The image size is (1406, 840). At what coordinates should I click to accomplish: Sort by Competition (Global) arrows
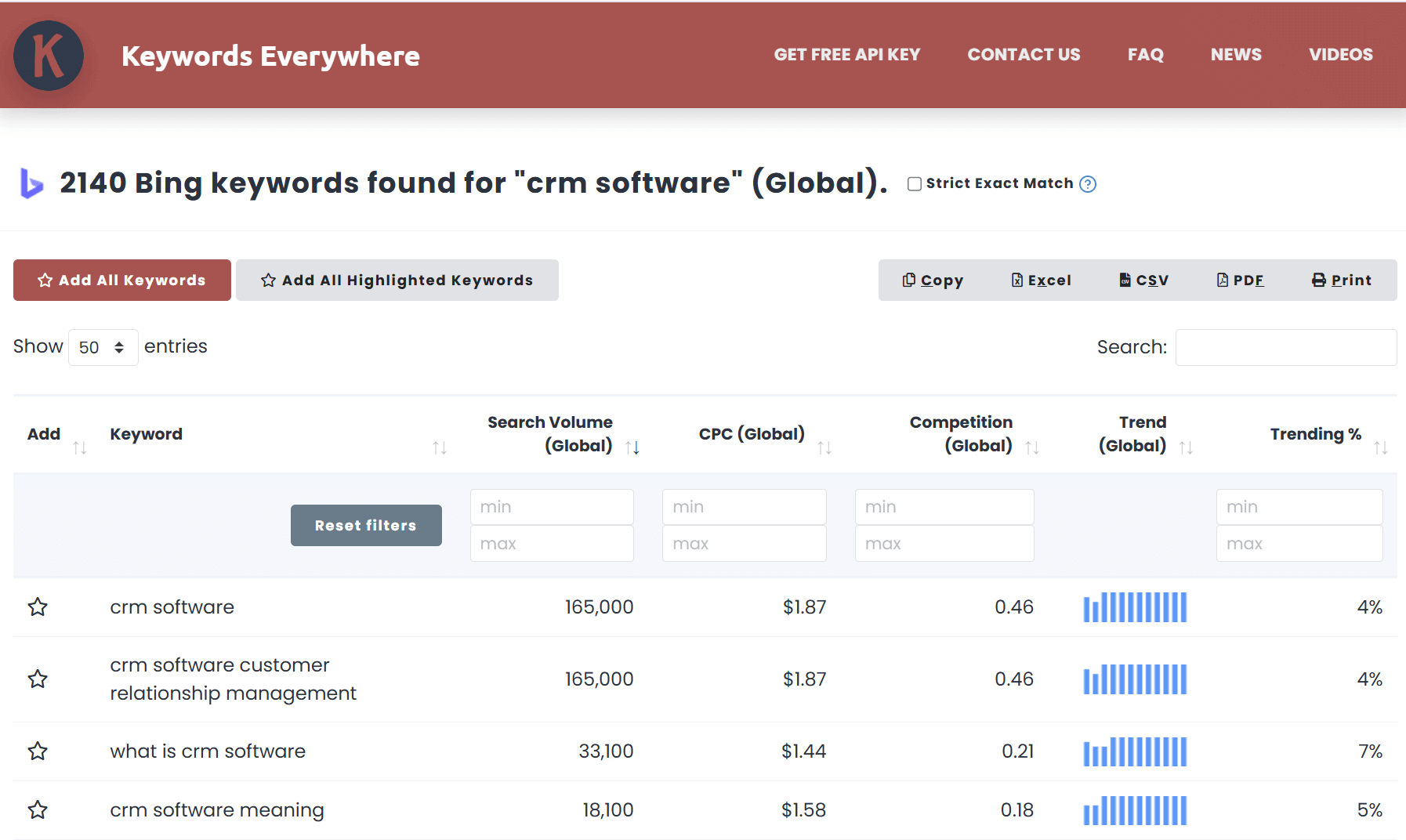tap(1032, 447)
